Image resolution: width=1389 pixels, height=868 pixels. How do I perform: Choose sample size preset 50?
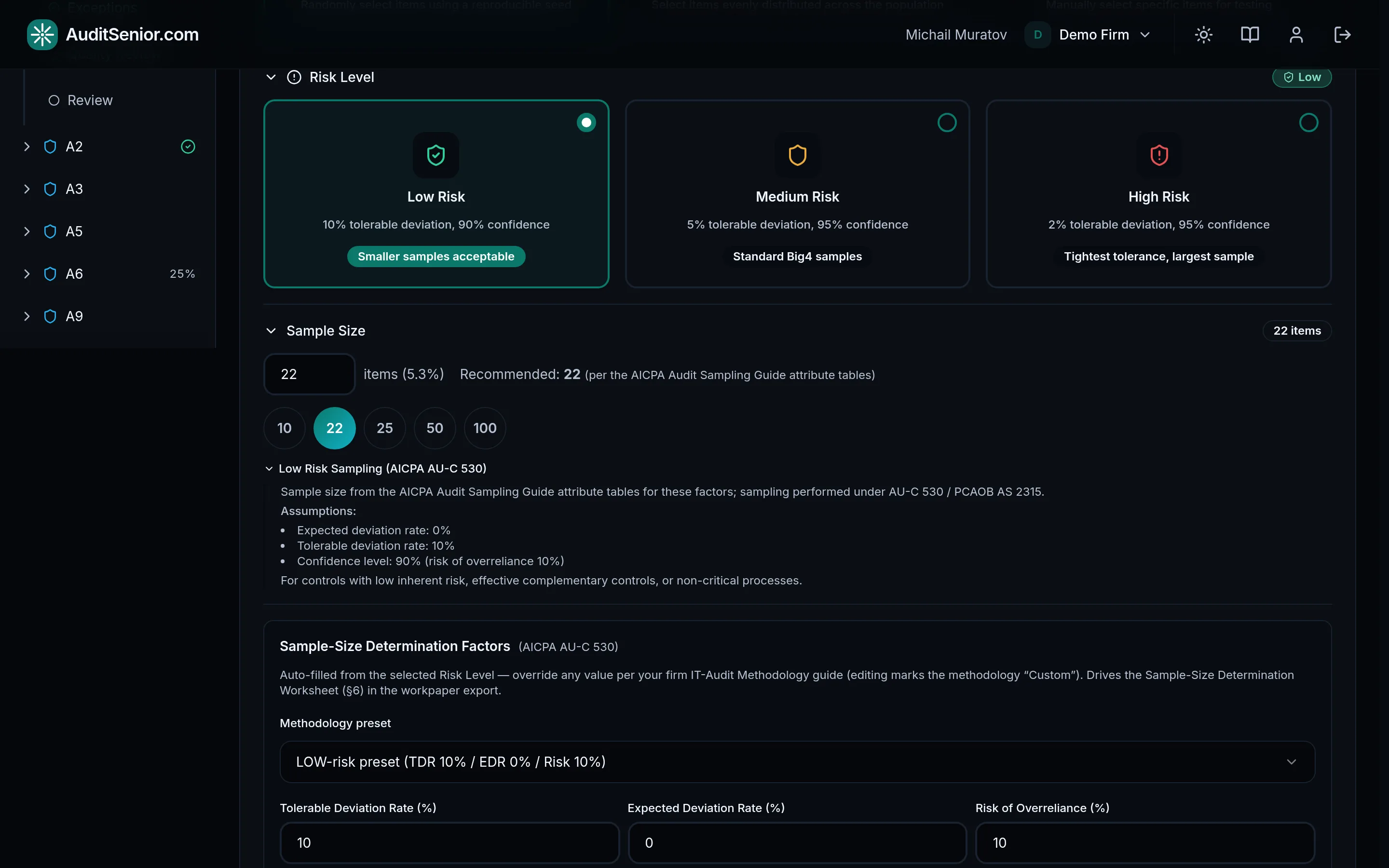click(x=435, y=428)
